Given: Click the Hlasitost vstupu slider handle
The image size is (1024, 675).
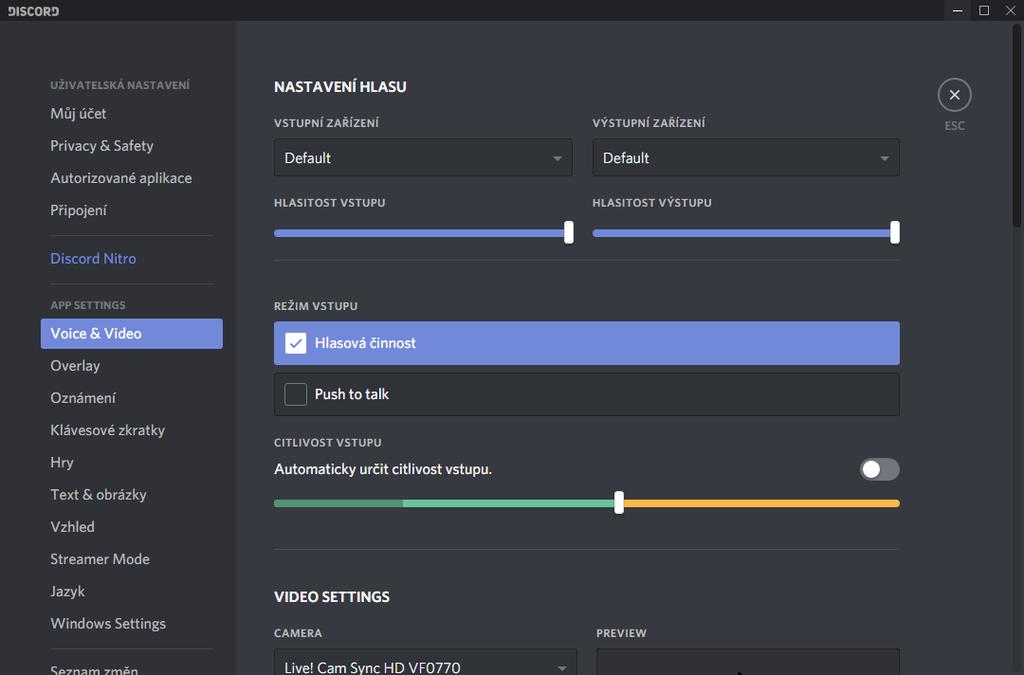Looking at the screenshot, I should point(569,232).
